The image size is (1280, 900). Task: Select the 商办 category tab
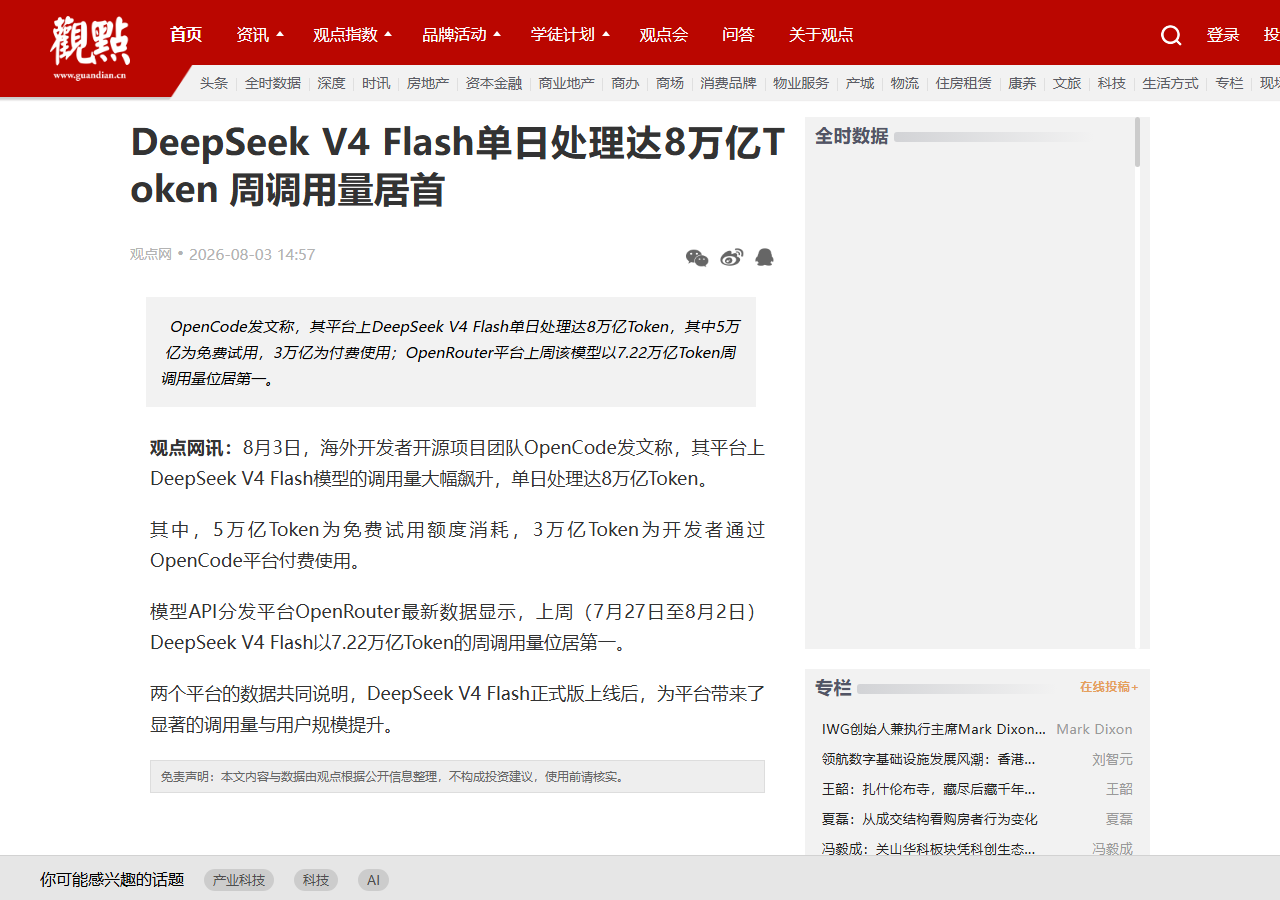[x=625, y=83]
